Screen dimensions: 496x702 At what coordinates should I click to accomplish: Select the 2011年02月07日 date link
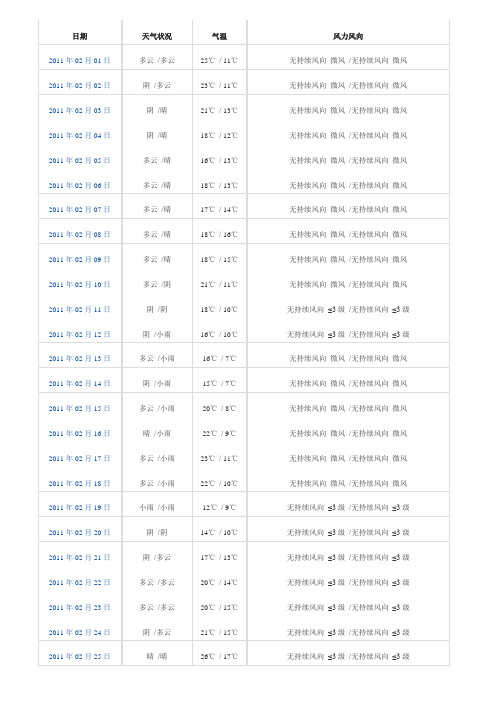pos(80,209)
